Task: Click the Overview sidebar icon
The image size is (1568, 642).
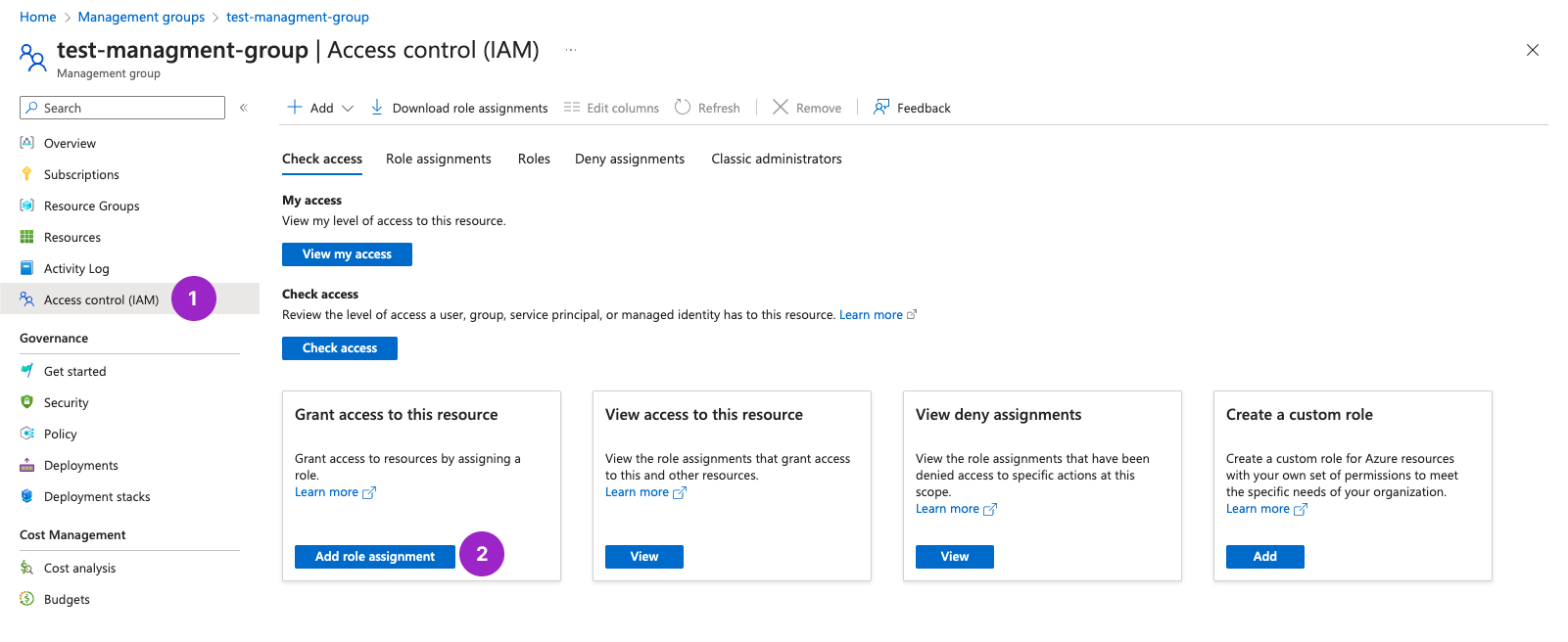Action: coord(27,143)
